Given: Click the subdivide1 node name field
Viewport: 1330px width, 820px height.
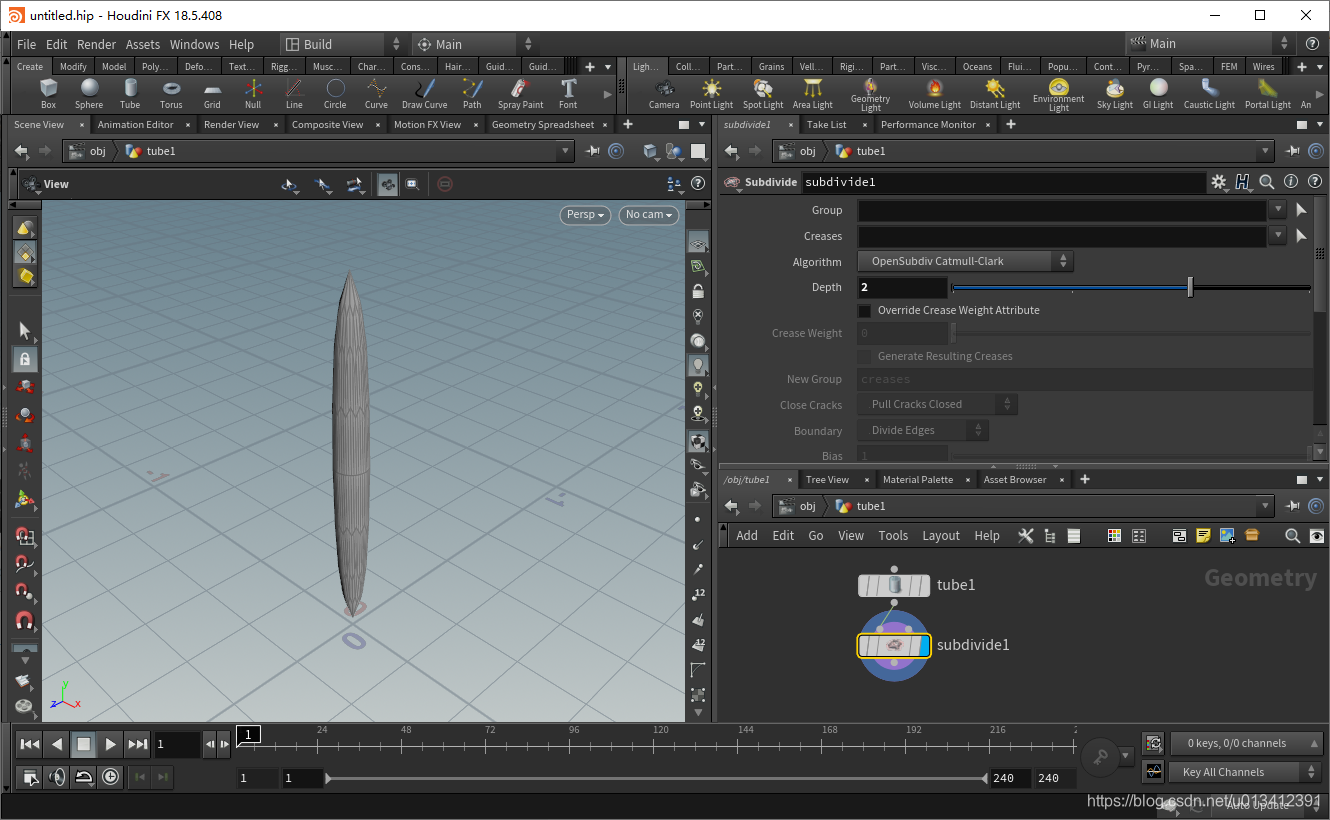Looking at the screenshot, I should point(1004,182).
